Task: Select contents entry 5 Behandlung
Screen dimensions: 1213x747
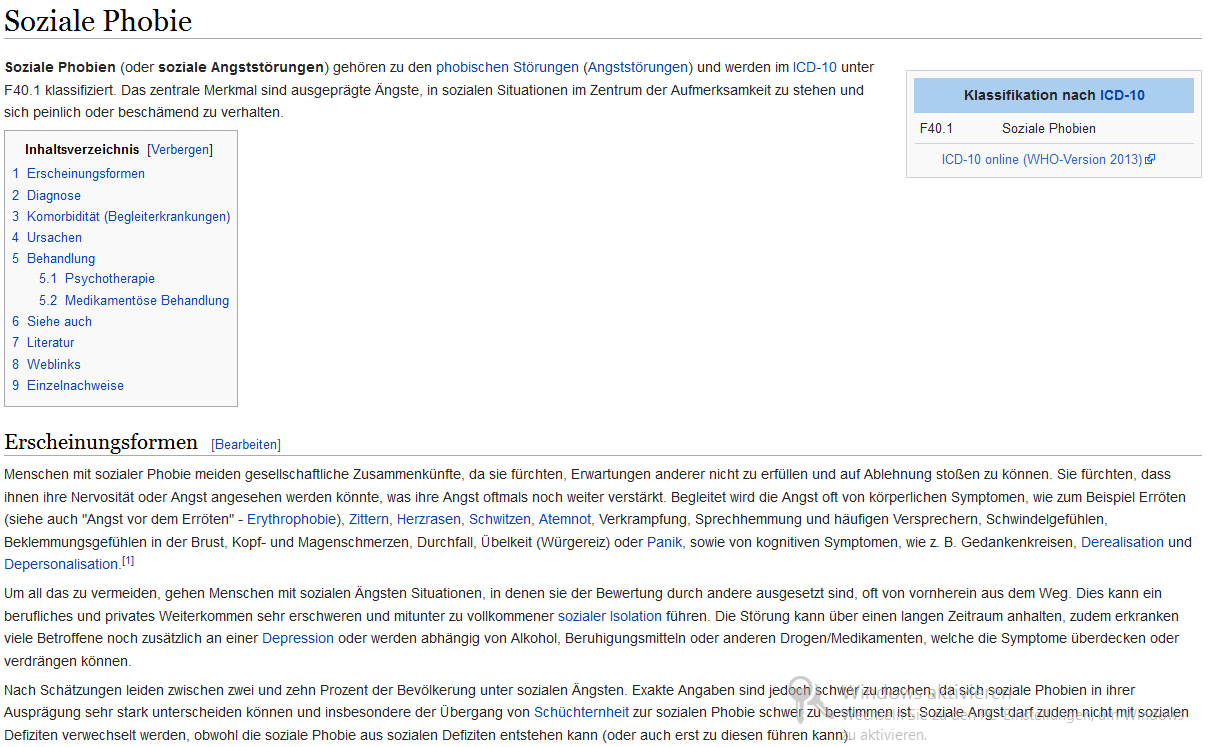Action: (x=54, y=258)
